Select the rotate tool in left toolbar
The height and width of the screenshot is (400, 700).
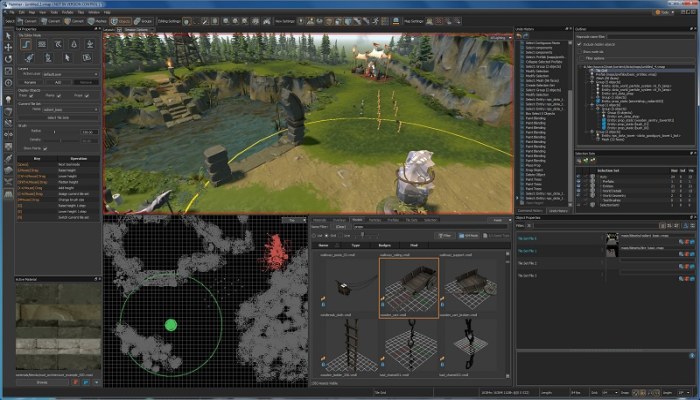click(x=8, y=58)
